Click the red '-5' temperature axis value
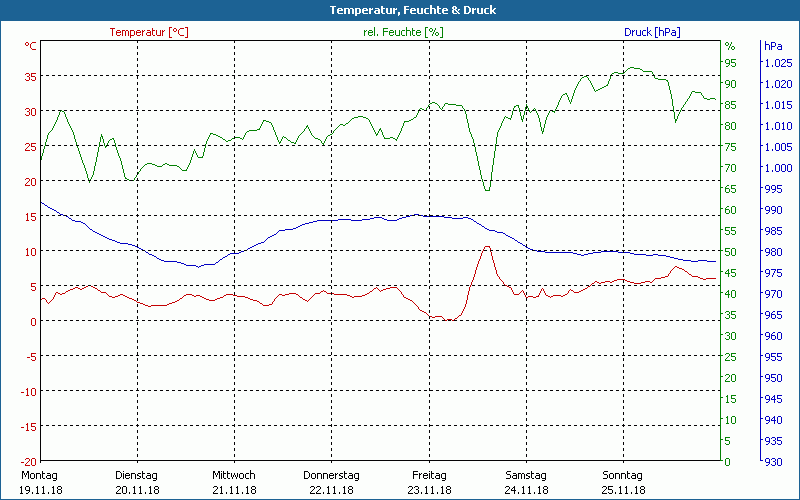Screen dimensions: 800x500 pos(32,357)
